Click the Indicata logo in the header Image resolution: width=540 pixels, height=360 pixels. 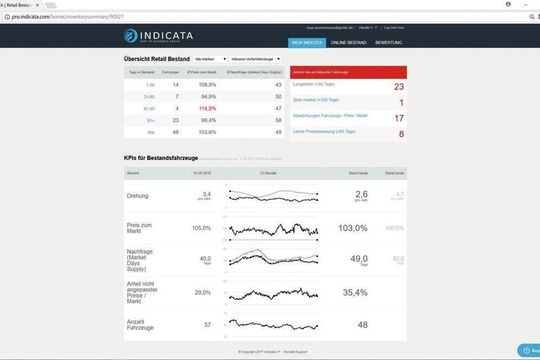[158, 36]
